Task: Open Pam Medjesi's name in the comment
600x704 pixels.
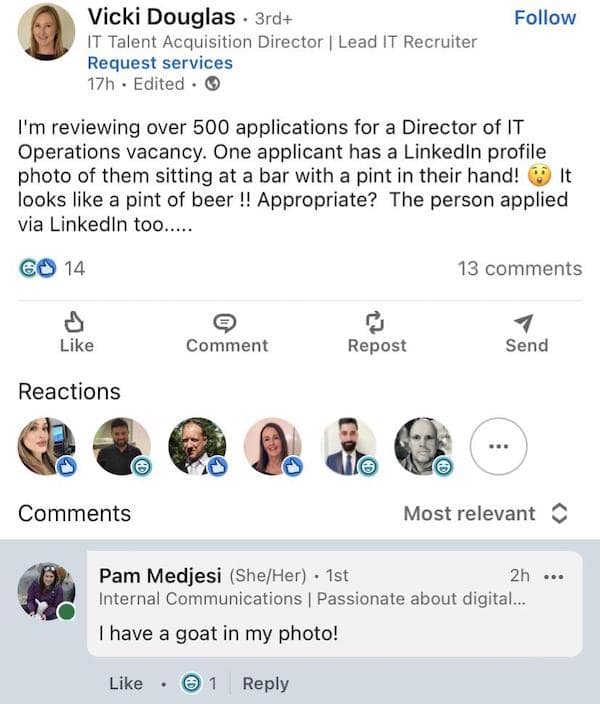Action: pyautogui.click(x=160, y=576)
